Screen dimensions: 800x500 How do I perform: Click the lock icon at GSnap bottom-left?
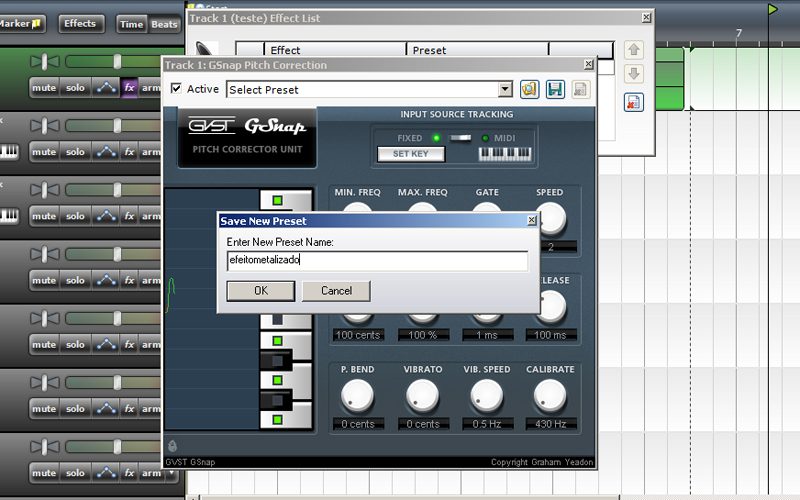172,445
